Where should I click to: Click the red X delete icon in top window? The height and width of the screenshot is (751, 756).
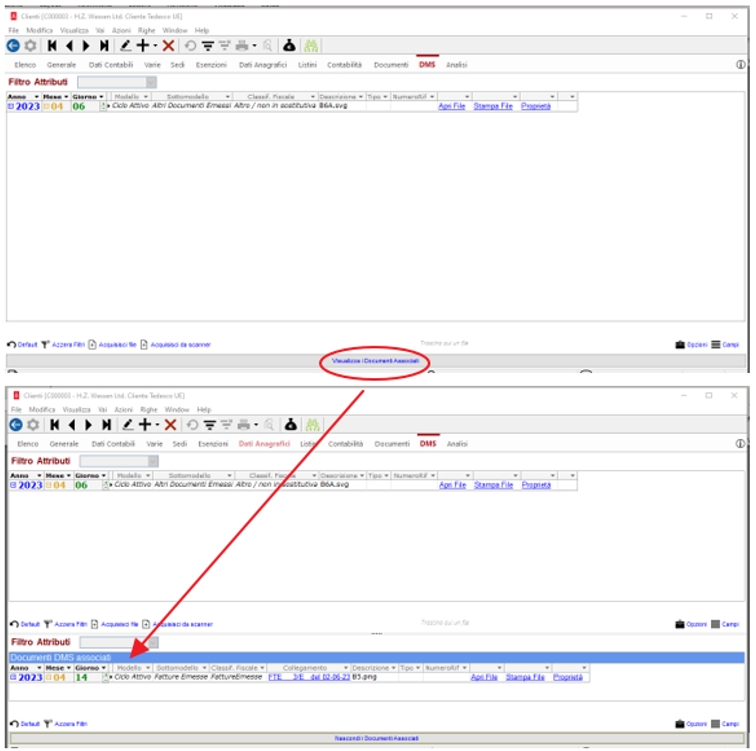click(x=168, y=46)
